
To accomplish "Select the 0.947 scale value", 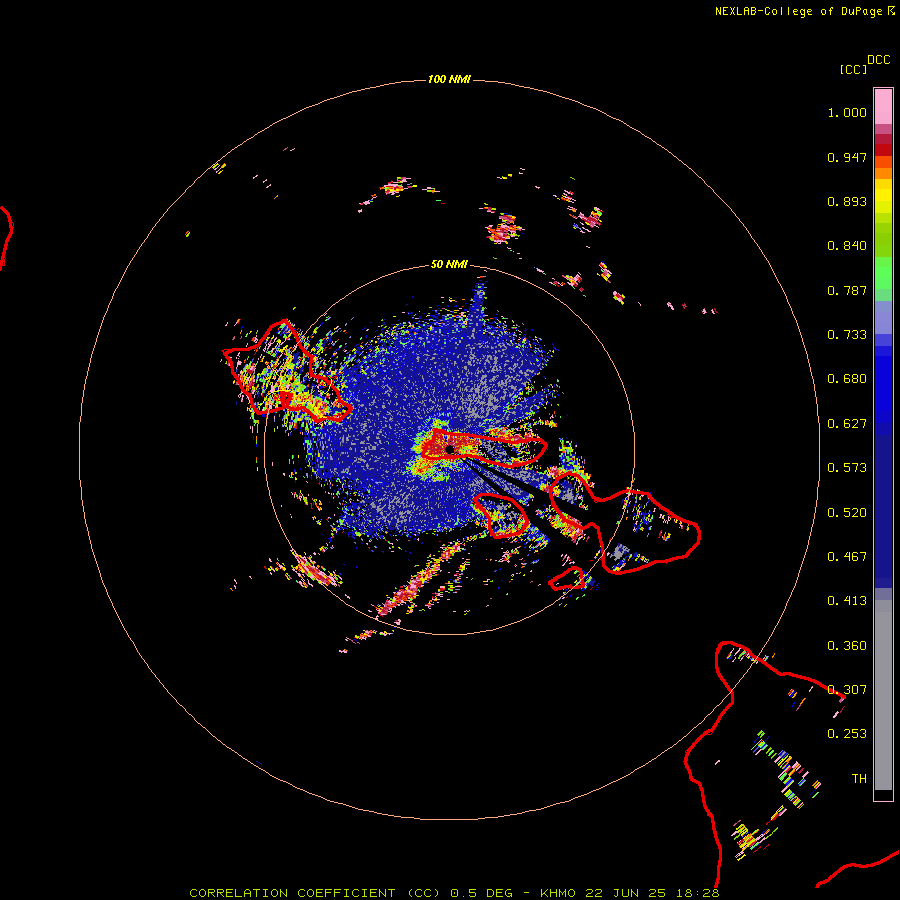I will pos(847,157).
